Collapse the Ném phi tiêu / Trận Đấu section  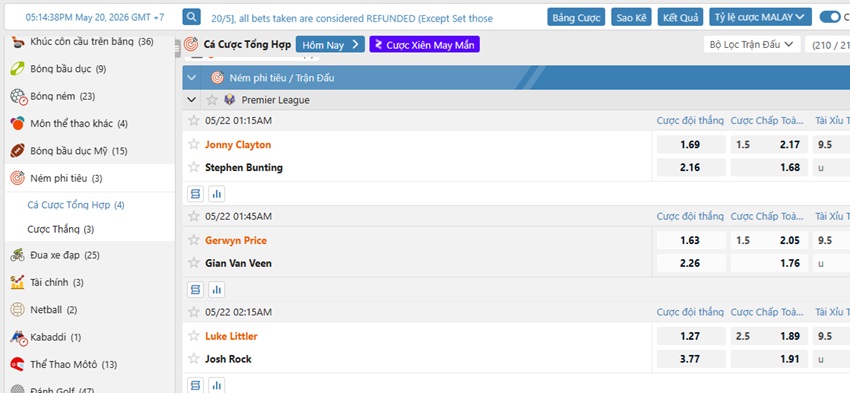(x=191, y=78)
